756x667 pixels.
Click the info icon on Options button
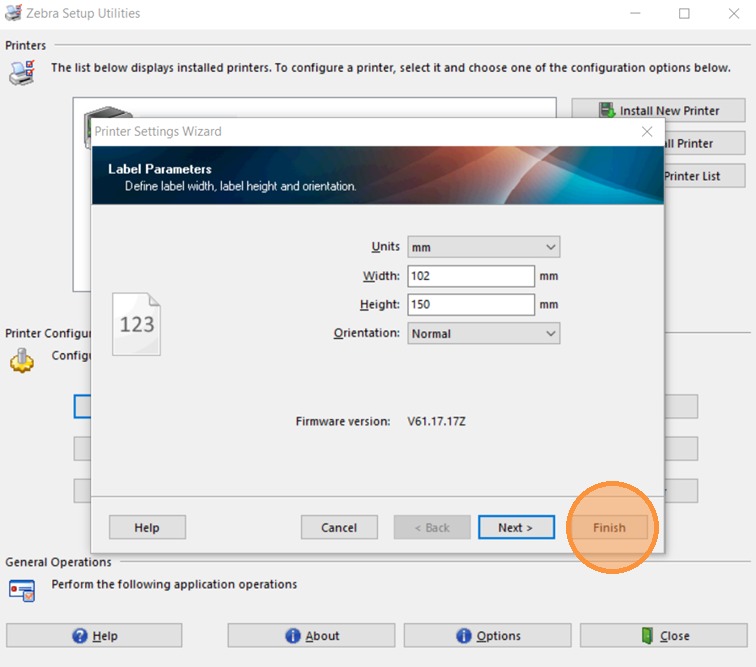(463, 636)
